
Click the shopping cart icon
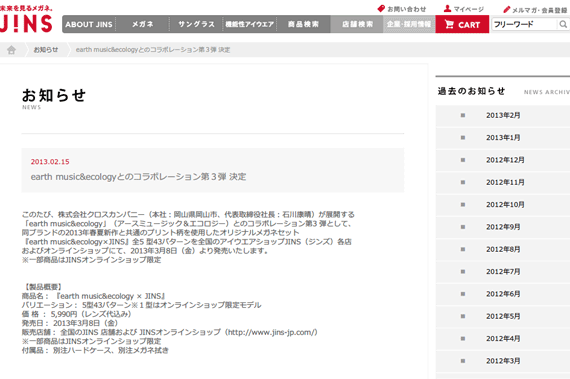pyautogui.click(x=449, y=24)
